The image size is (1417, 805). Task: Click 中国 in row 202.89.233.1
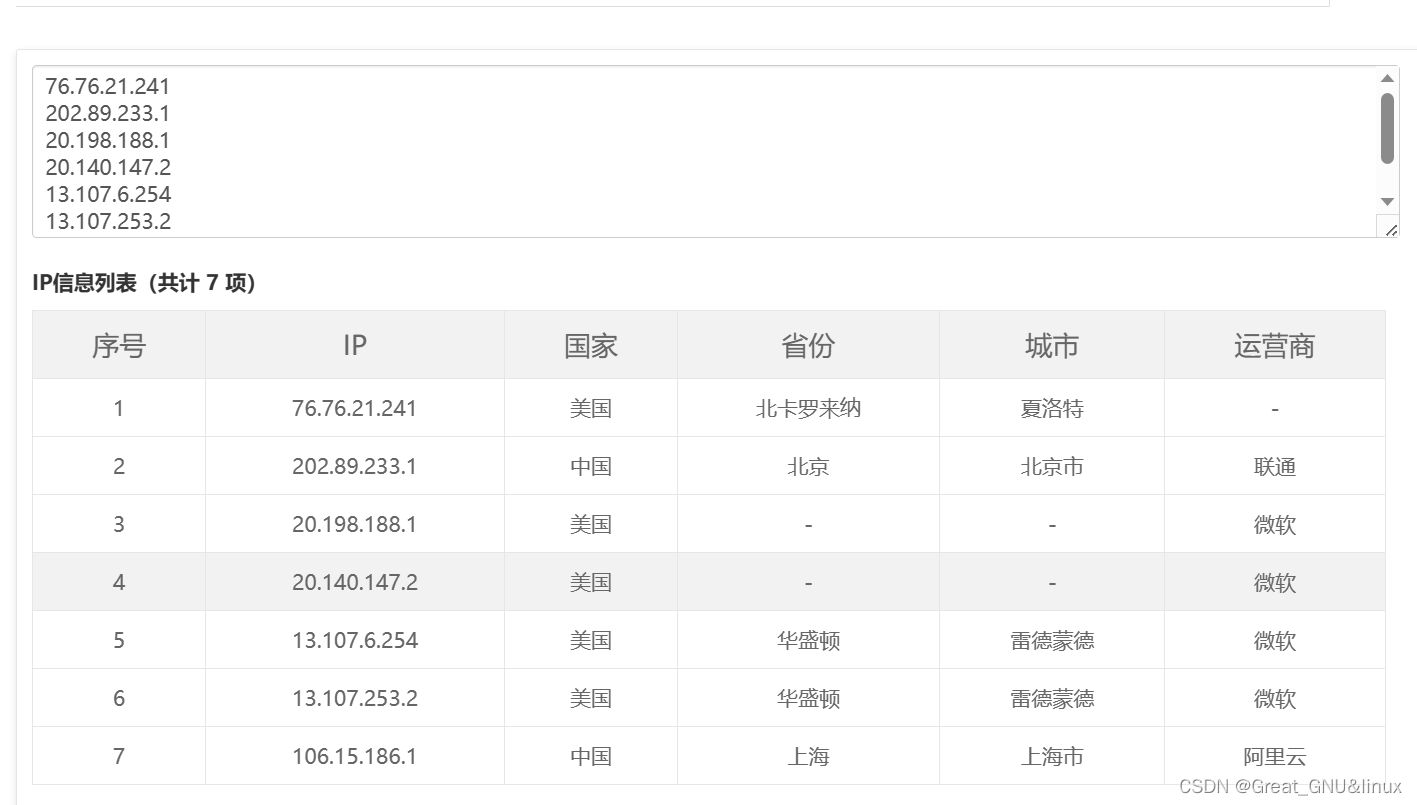coord(591,466)
